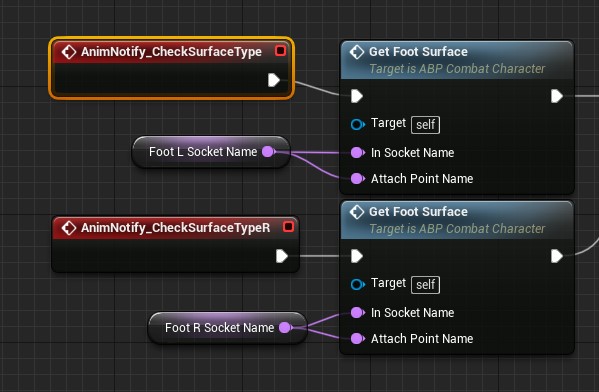This screenshot has height=392, width=599.
Task: Click 'Target is ABP Combat Character' on upper node
Action: click(x=457, y=69)
